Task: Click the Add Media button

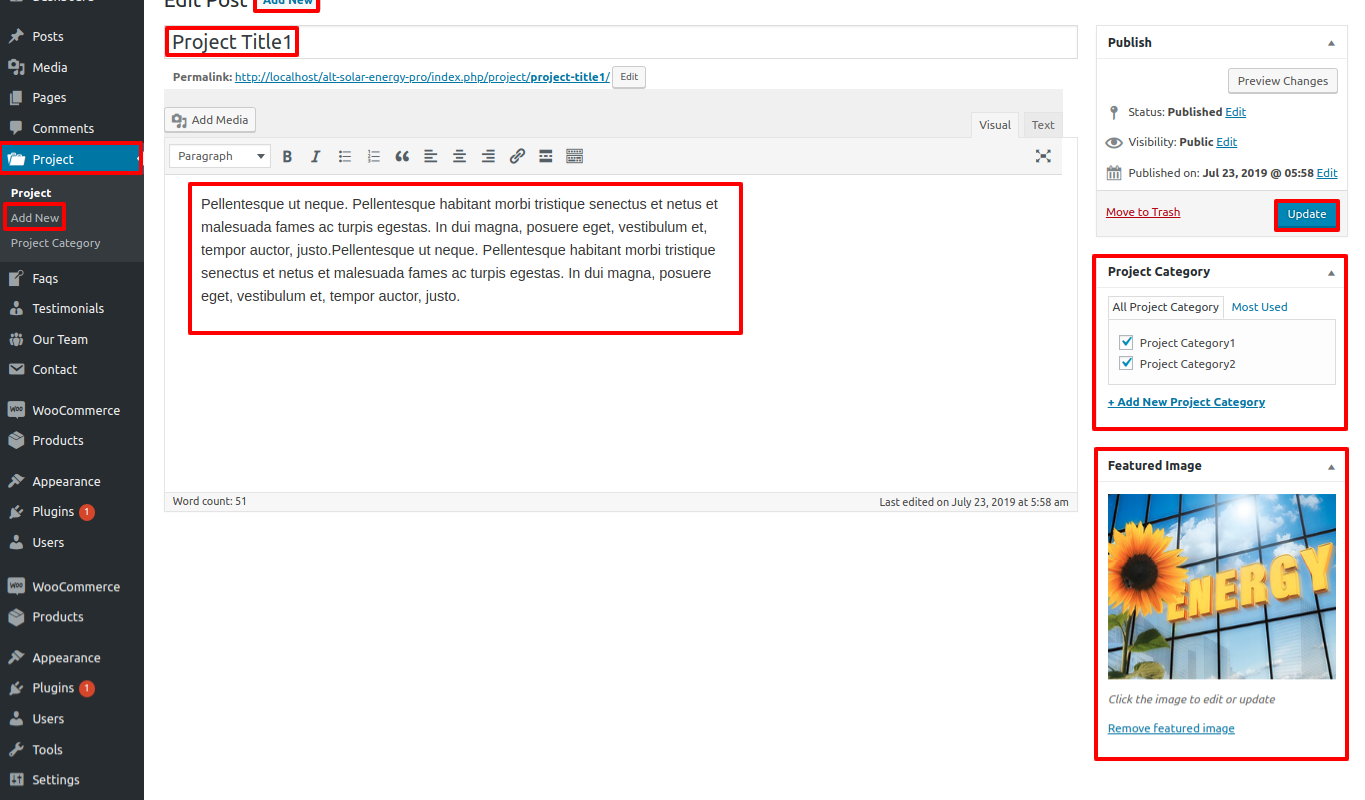Action: pyautogui.click(x=210, y=120)
